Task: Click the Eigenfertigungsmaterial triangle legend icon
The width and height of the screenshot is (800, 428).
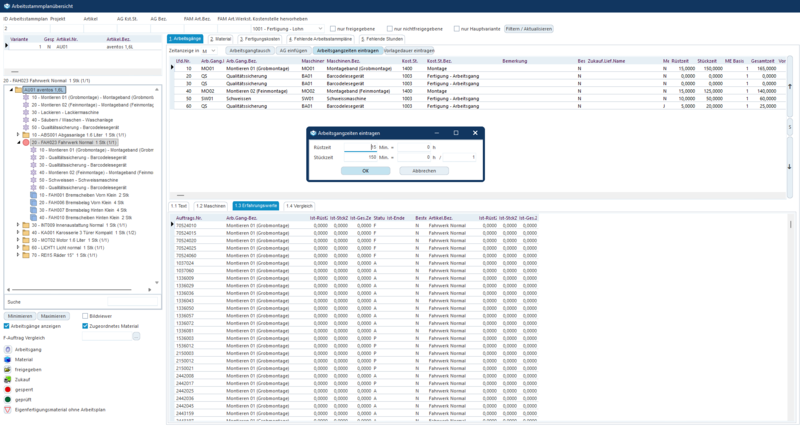Action: (x=8, y=409)
